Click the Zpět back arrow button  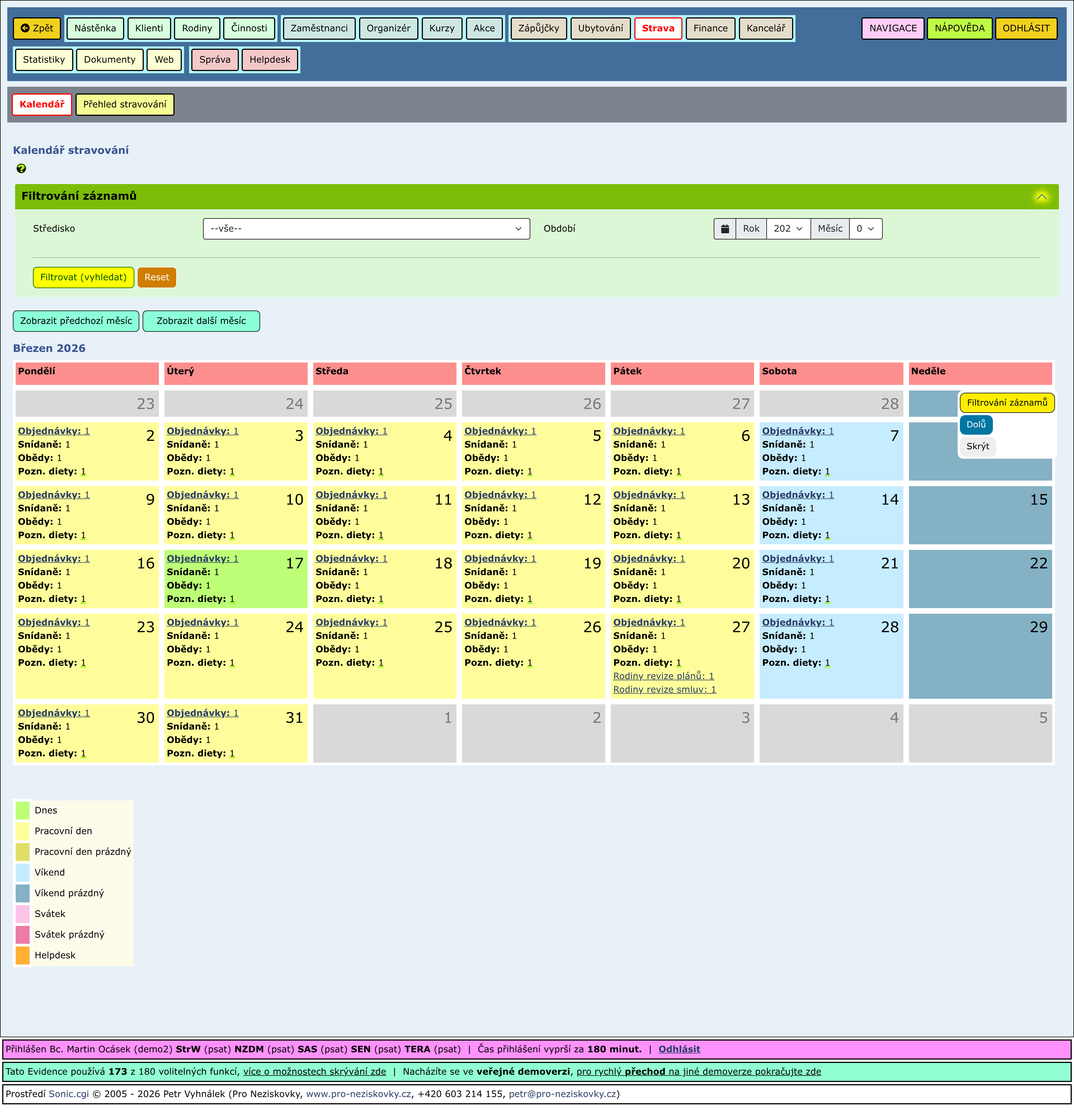(37, 28)
